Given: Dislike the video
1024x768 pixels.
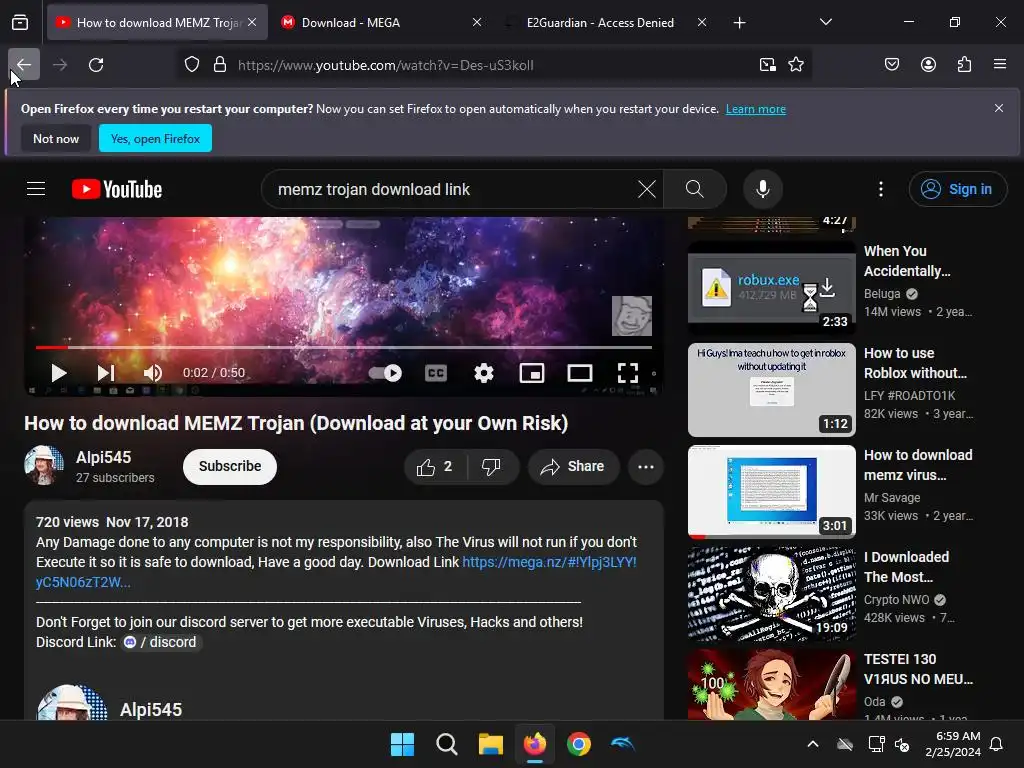Looking at the screenshot, I should (492, 466).
